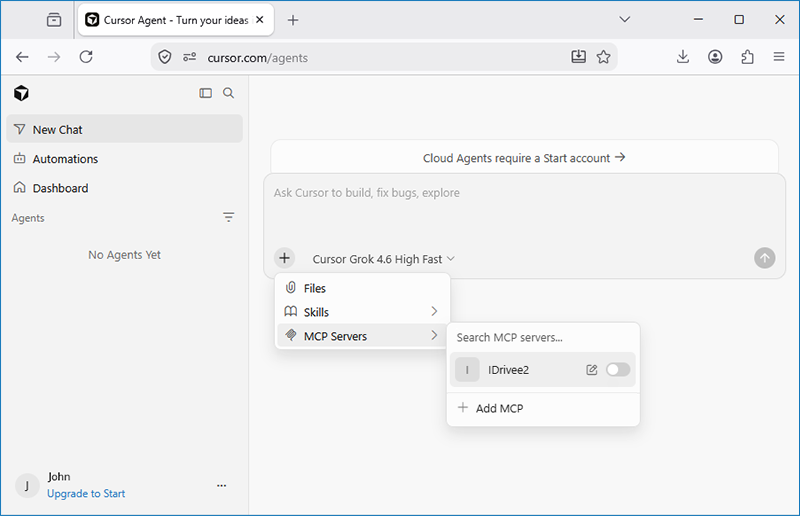Select the Cursor Agent browser tab
The height and width of the screenshot is (516, 800).
pos(176,20)
